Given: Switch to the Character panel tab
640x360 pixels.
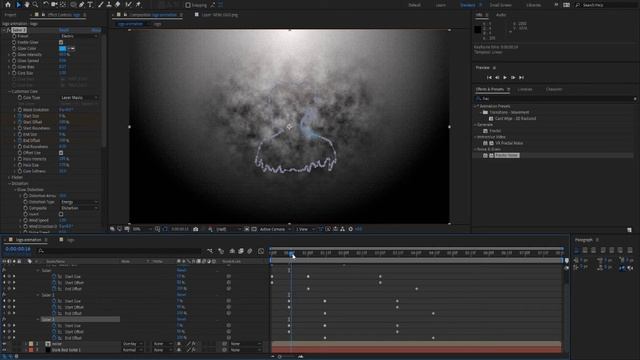Looking at the screenshot, I should pos(554,89).
